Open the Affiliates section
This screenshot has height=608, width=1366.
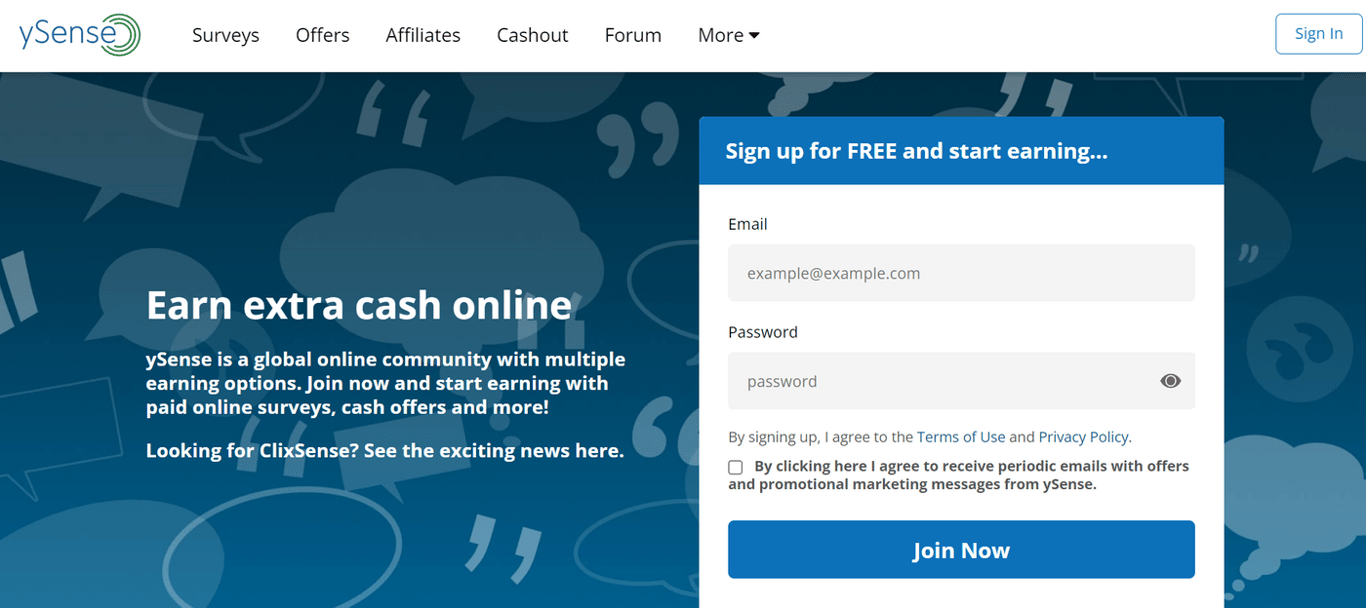(x=423, y=35)
